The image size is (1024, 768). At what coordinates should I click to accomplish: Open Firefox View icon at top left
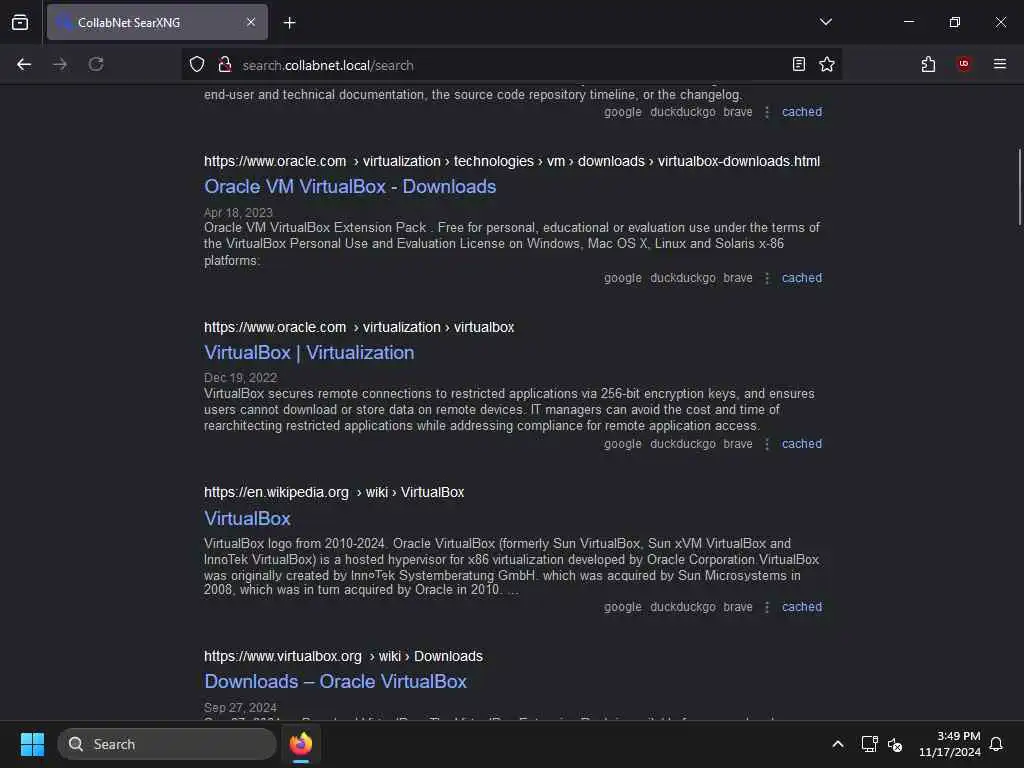20,22
